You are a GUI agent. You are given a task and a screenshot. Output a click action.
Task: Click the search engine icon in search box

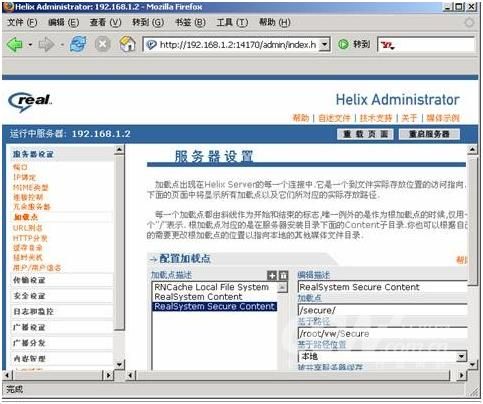pos(388,45)
